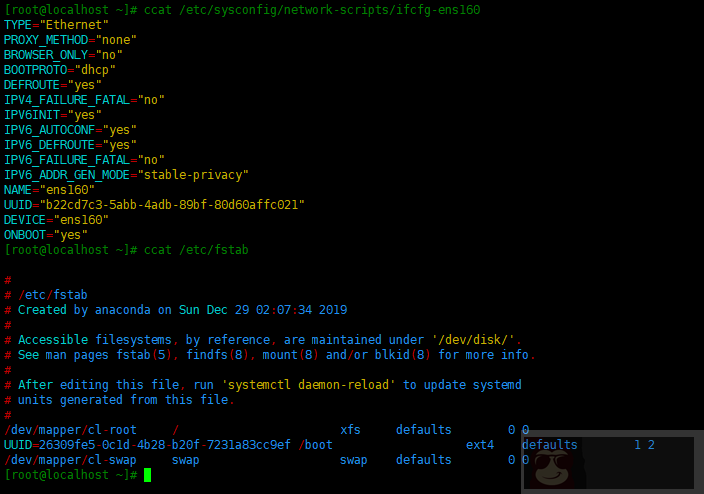The image size is (704, 494).
Task: Click the xfs filesystem type
Action: (x=350, y=430)
